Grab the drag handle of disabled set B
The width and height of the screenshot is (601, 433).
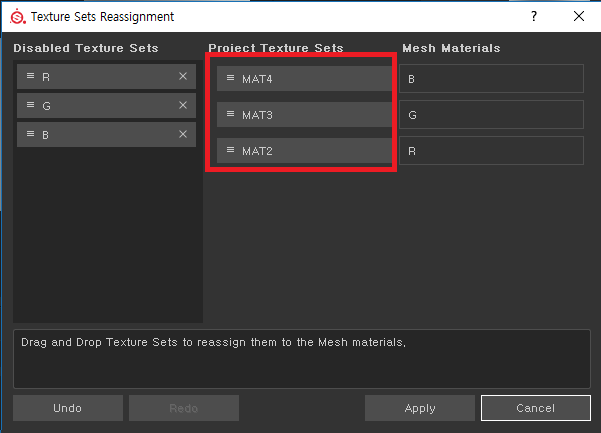coord(30,134)
